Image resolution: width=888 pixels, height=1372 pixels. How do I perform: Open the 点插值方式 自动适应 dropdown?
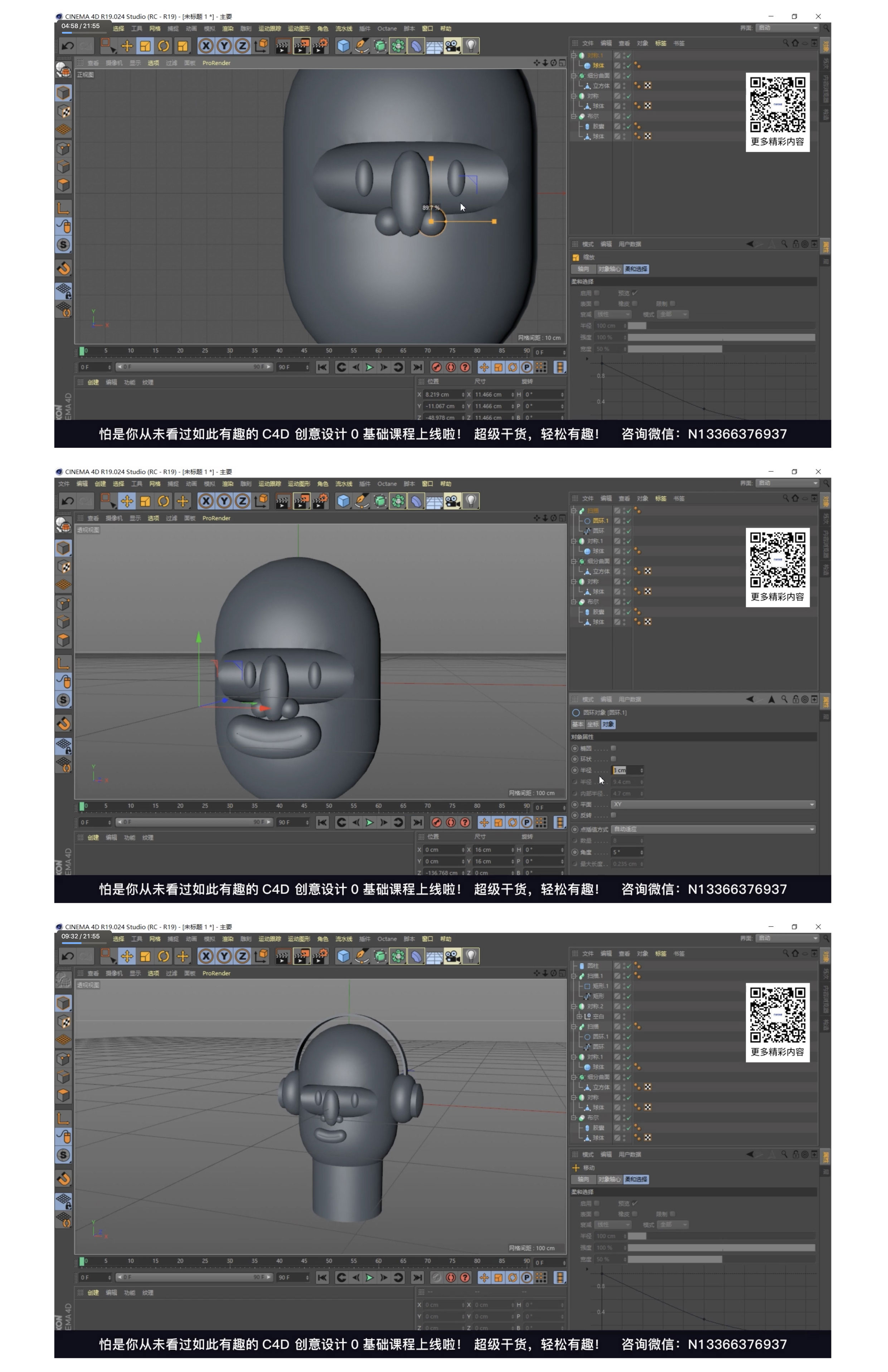[713, 829]
